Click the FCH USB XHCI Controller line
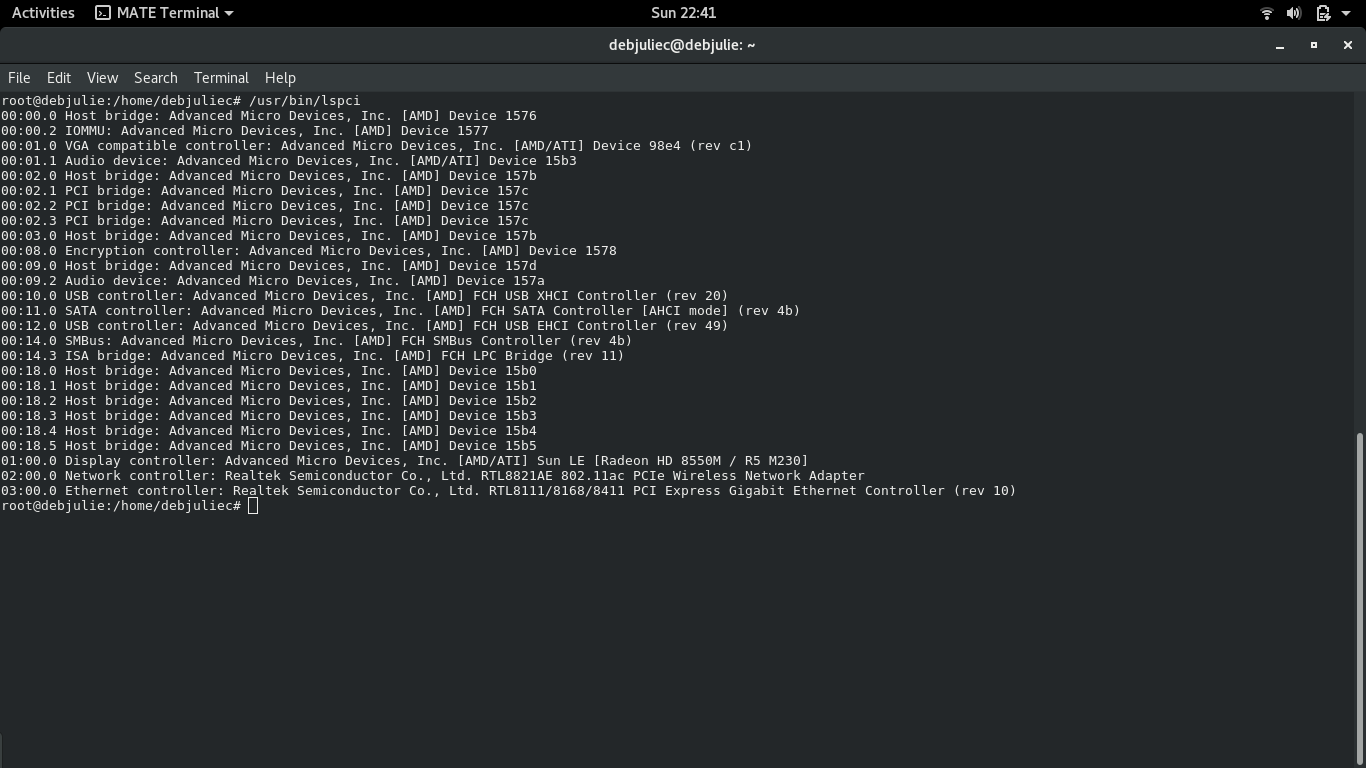 pyautogui.click(x=365, y=296)
